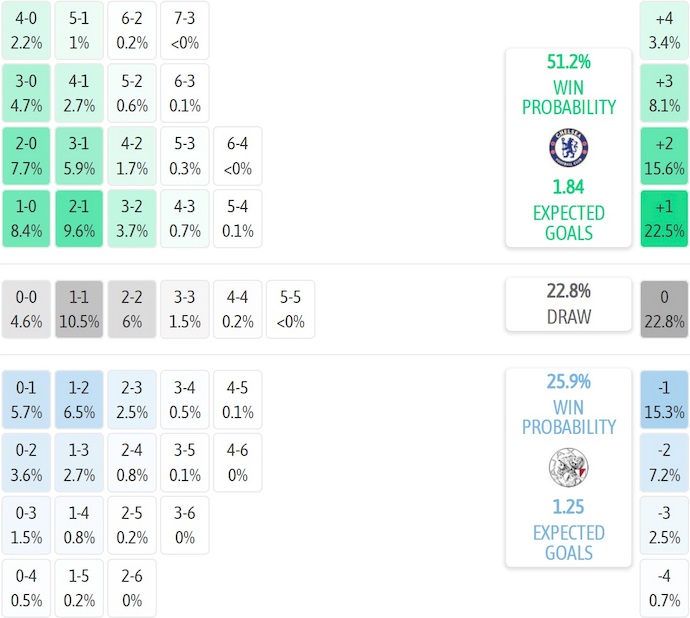Click the 1.84 expected goals value

tap(568, 187)
